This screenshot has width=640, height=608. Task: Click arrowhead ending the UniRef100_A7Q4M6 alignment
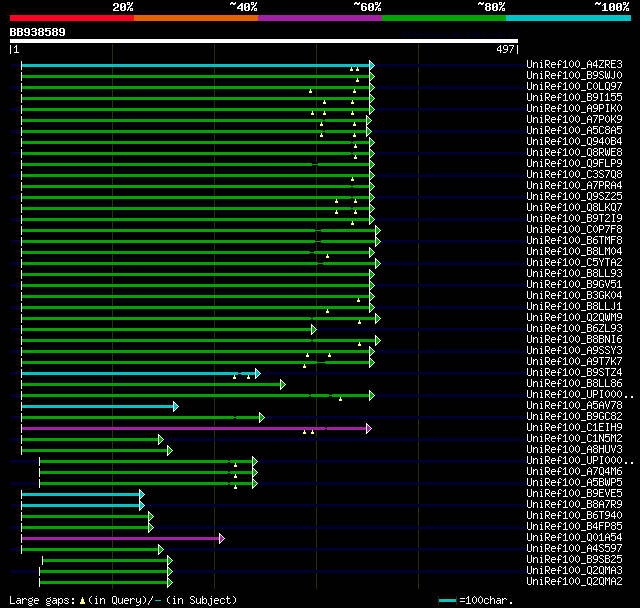[255, 473]
